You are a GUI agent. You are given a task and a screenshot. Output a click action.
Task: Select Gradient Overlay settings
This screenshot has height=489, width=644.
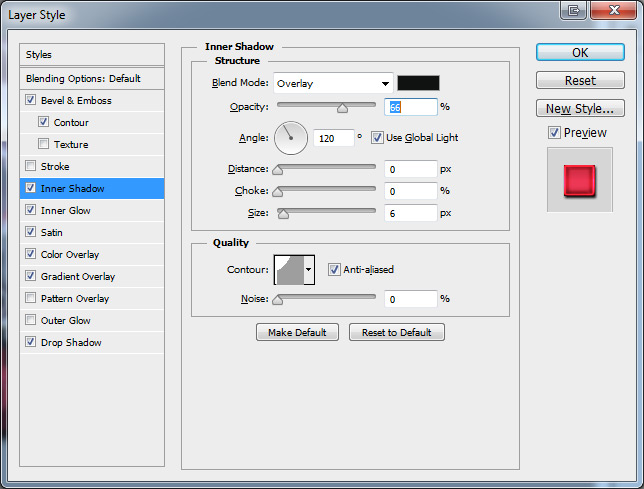(77, 276)
